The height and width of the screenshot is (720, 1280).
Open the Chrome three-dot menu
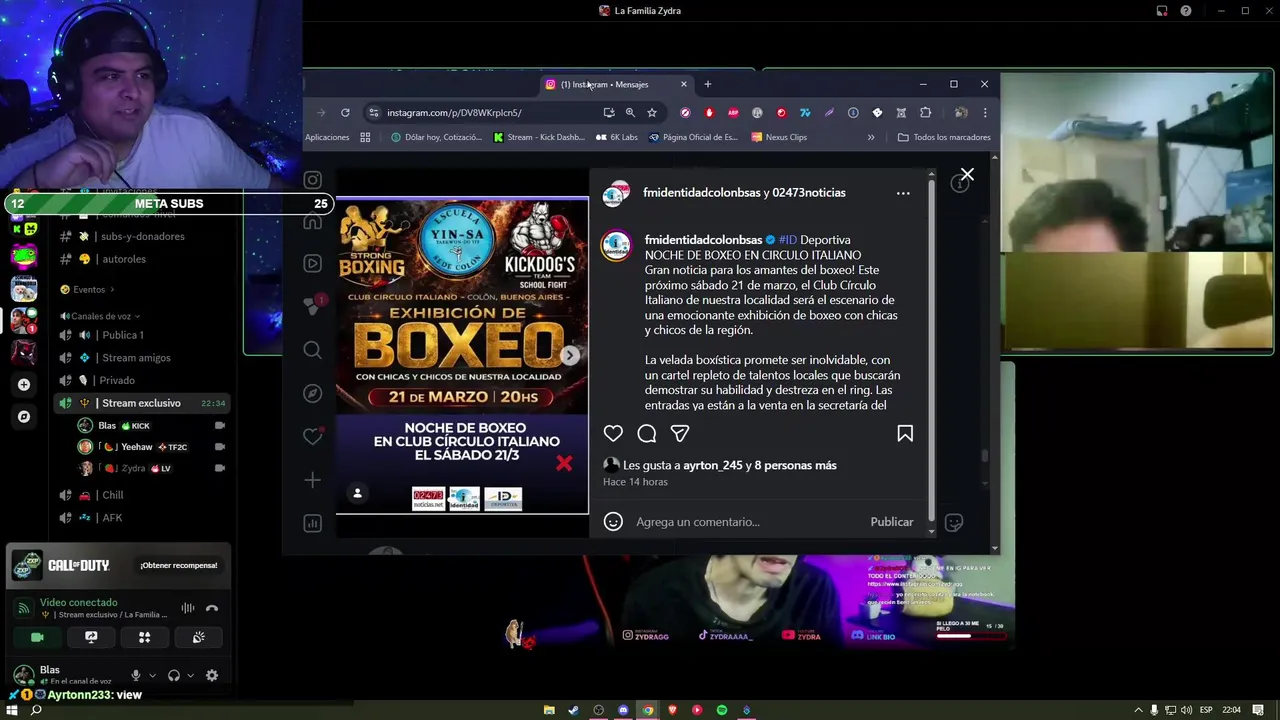click(x=985, y=113)
